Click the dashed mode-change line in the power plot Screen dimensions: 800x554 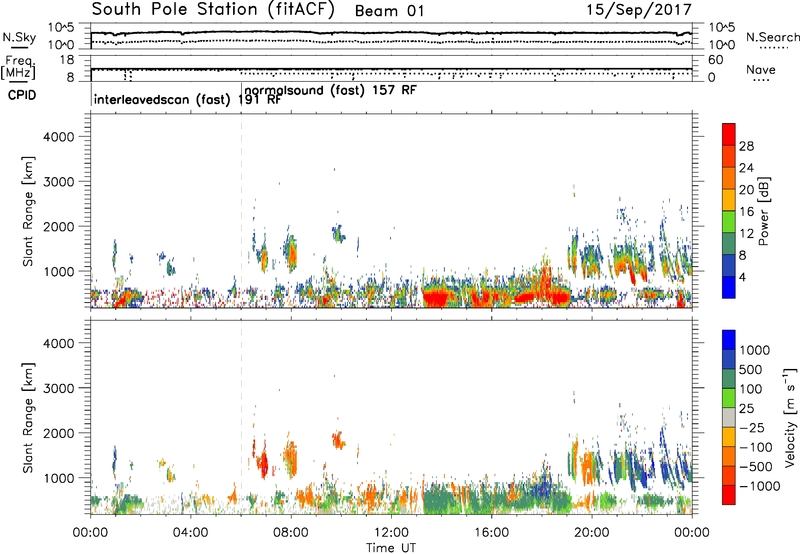pyautogui.click(x=241, y=210)
